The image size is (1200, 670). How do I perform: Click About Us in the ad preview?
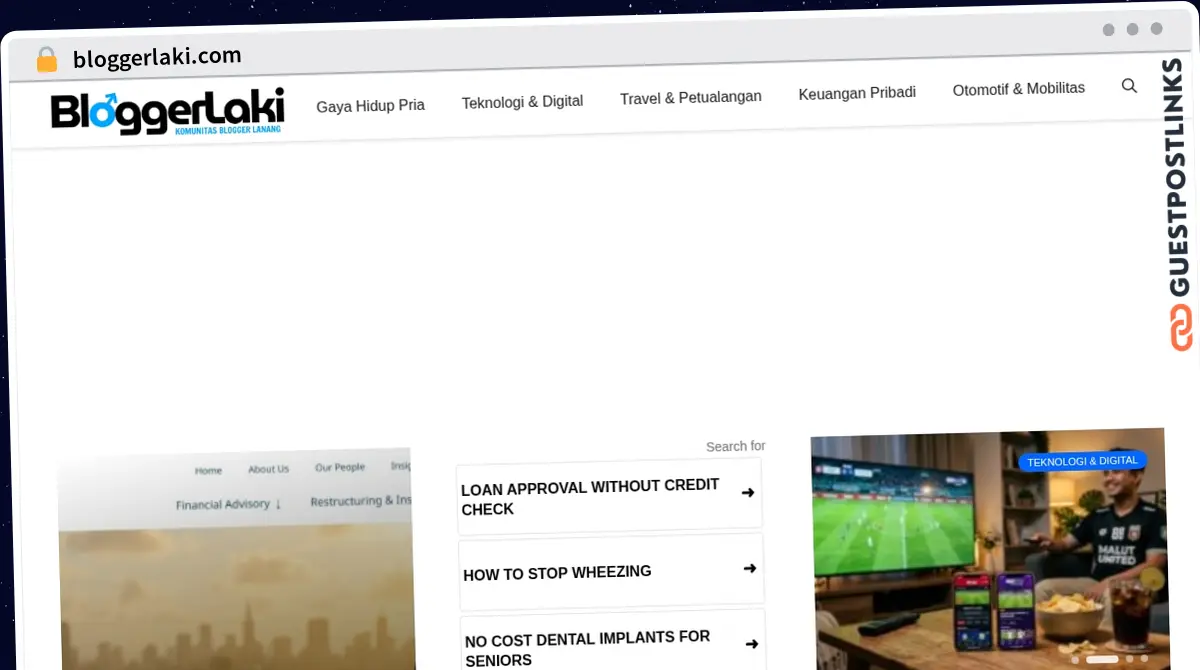[x=268, y=469]
